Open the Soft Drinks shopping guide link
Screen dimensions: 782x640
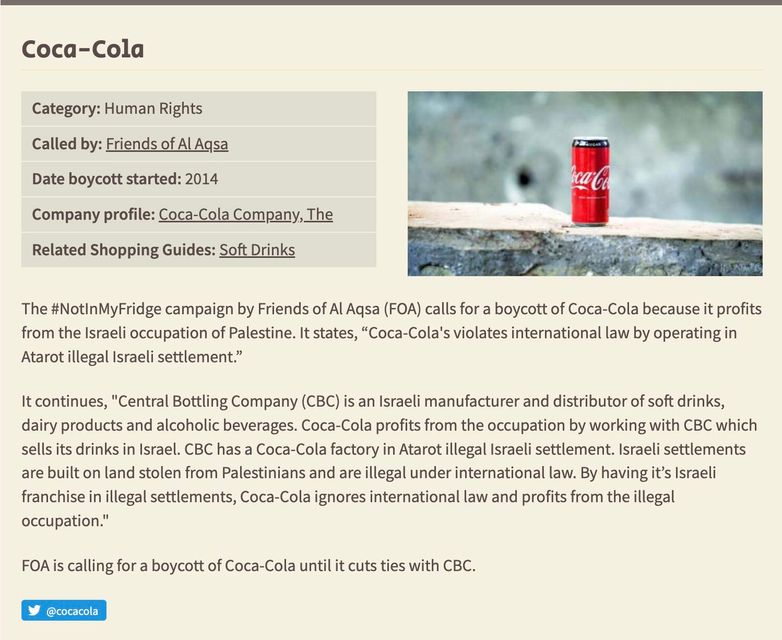pos(257,249)
